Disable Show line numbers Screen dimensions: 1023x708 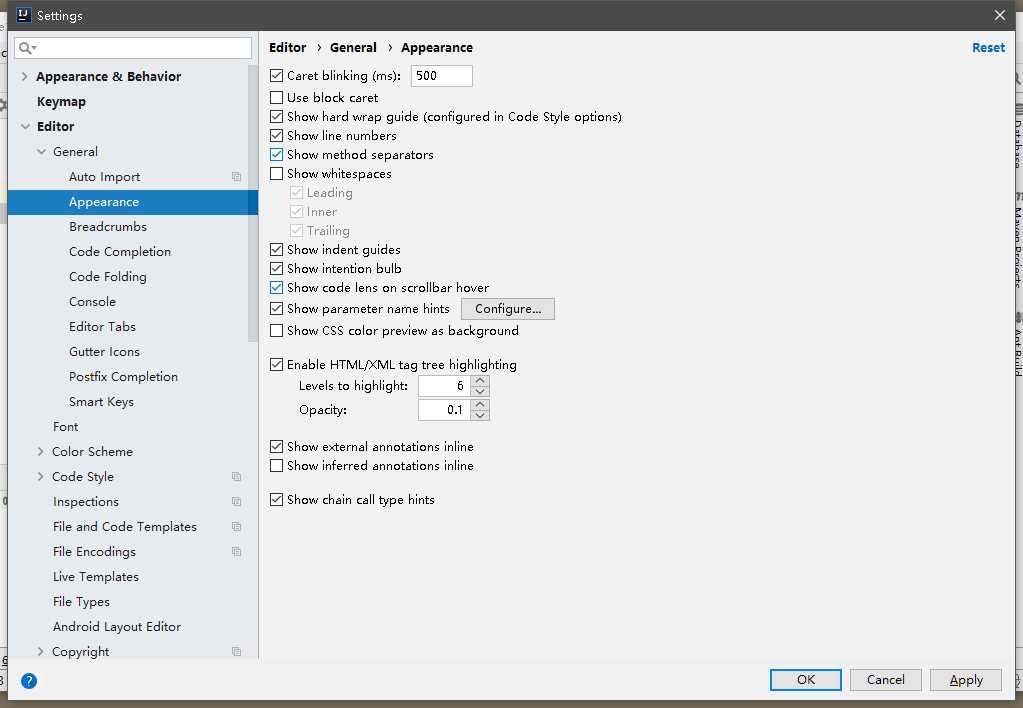[277, 136]
